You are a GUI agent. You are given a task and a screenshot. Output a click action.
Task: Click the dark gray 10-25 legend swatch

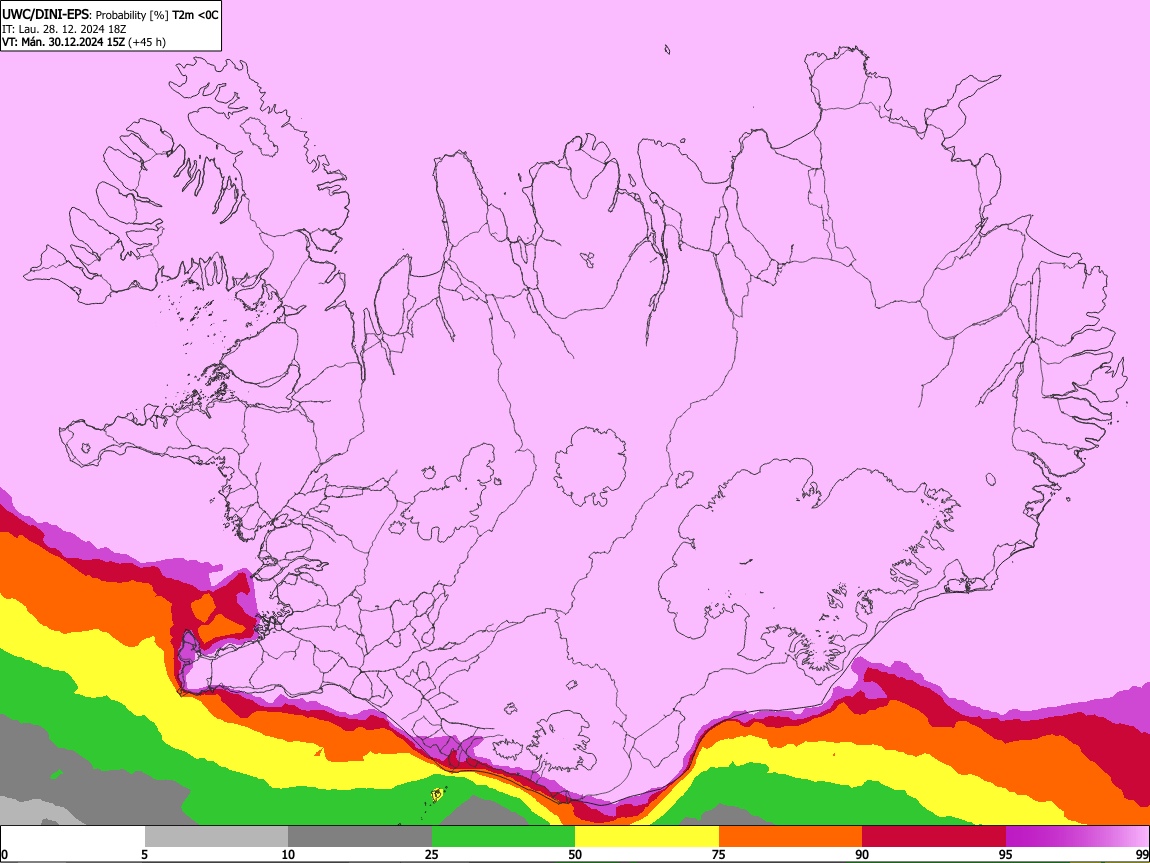point(360,837)
